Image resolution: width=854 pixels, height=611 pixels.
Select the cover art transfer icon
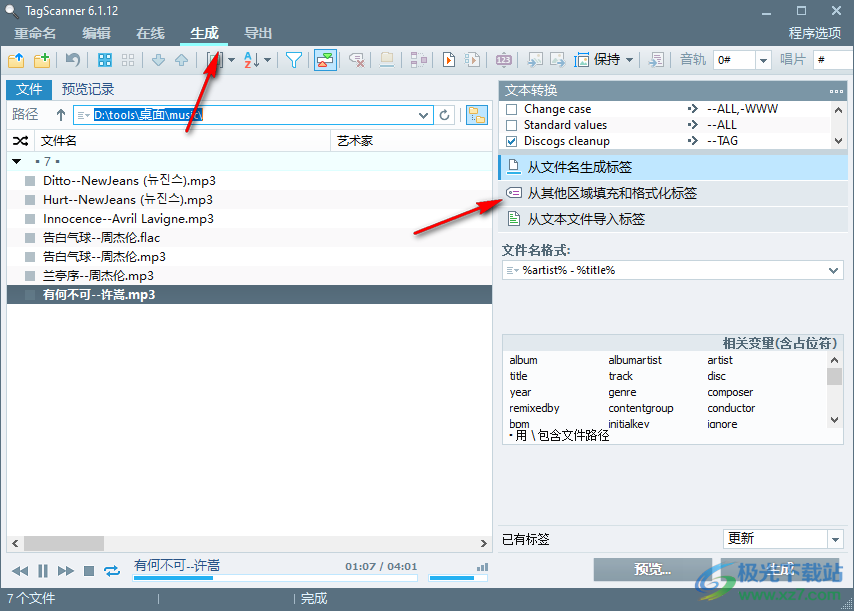click(325, 60)
